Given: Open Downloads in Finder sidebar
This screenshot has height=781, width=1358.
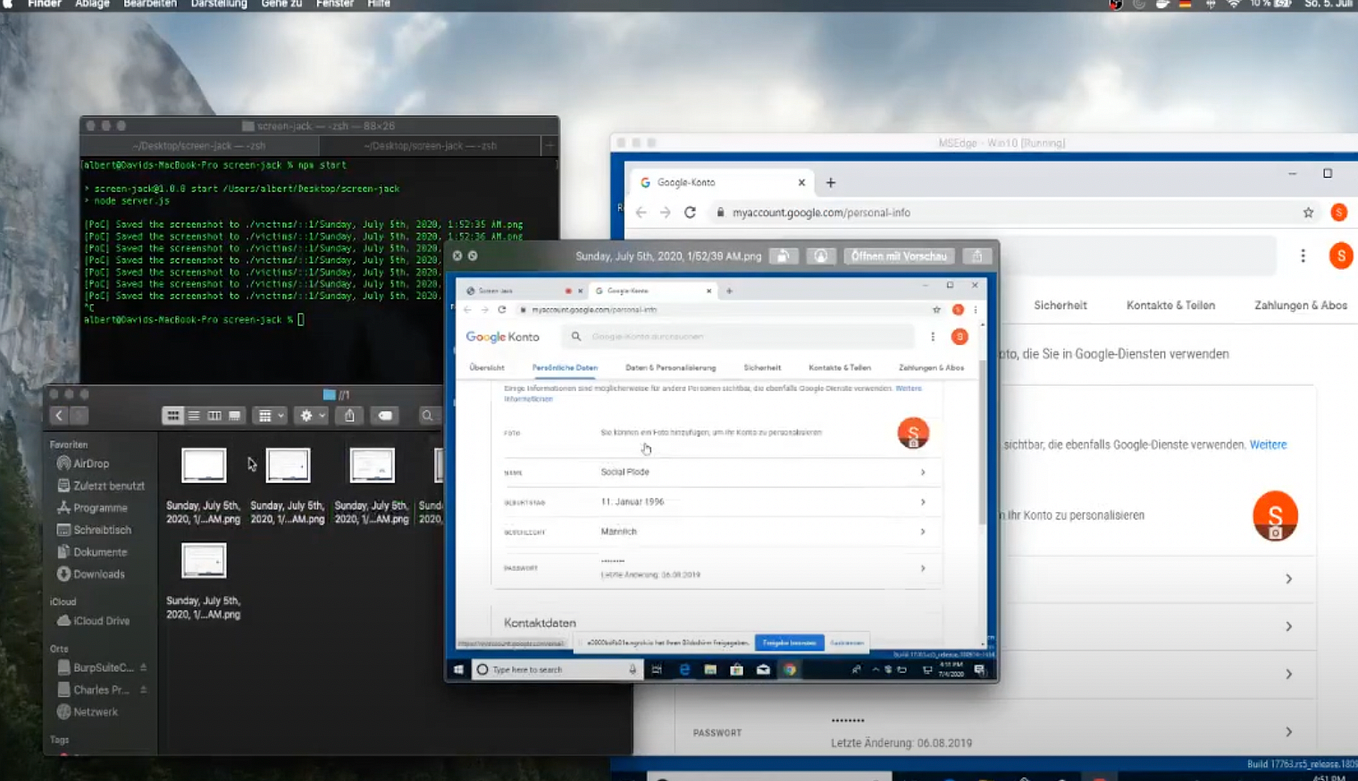Looking at the screenshot, I should click(x=91, y=574).
